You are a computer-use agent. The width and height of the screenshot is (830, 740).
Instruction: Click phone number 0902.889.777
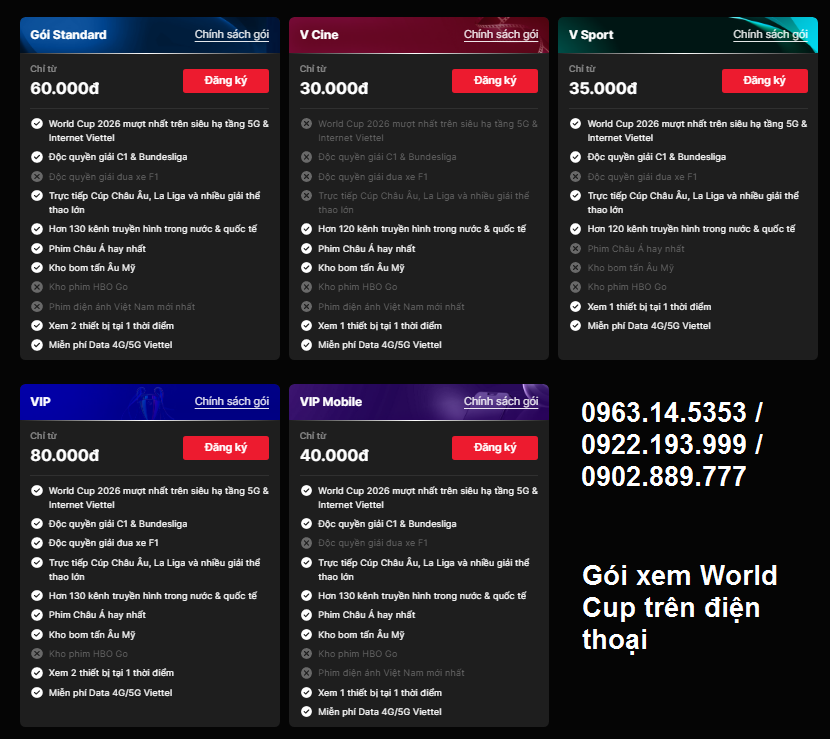click(664, 476)
